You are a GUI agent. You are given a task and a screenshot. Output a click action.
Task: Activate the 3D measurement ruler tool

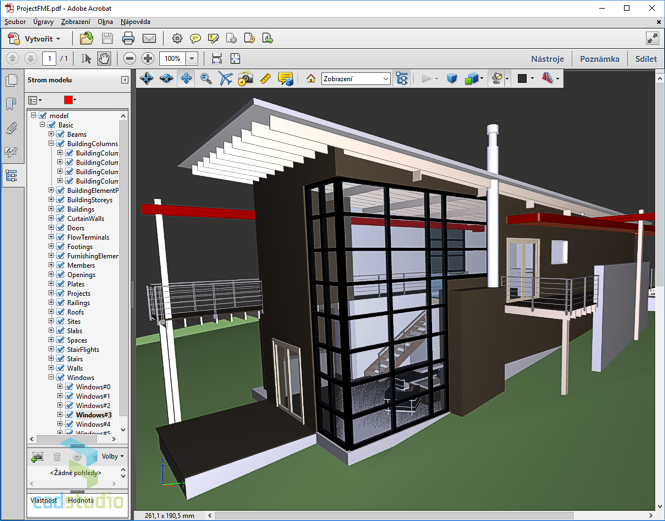click(x=265, y=78)
